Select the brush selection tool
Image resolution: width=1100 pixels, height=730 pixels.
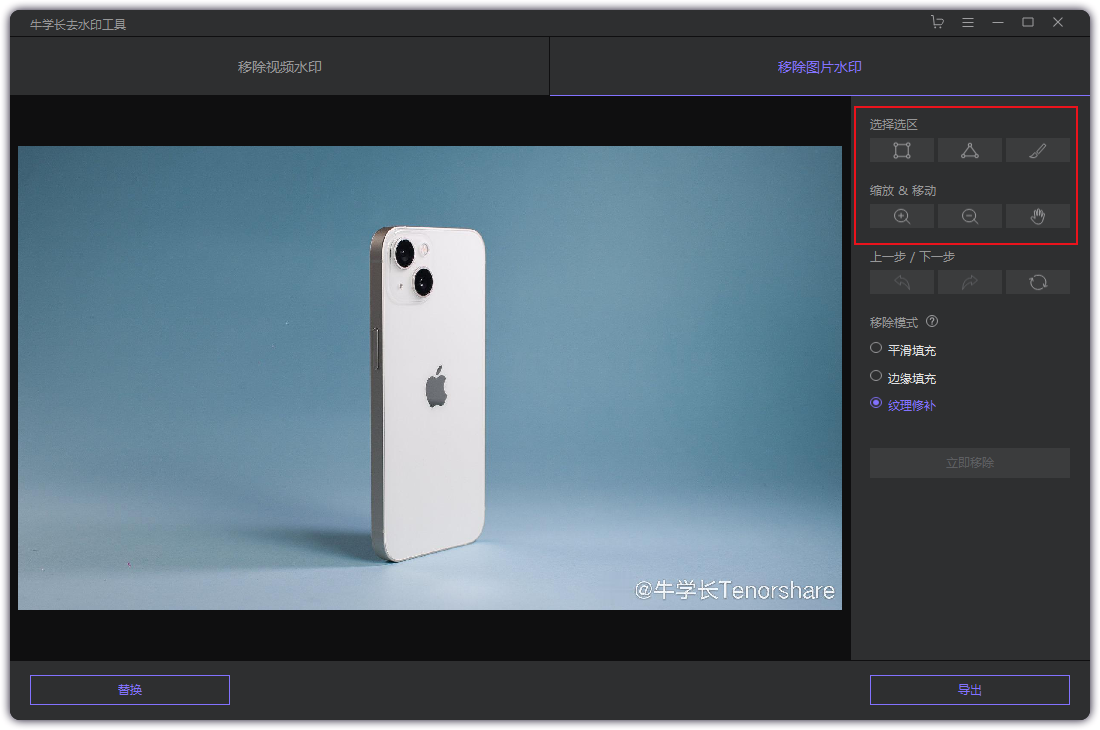pyautogui.click(x=1038, y=151)
